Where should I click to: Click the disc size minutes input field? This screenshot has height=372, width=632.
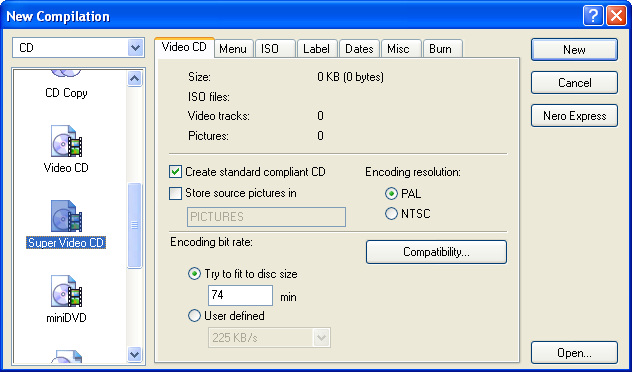[240, 295]
